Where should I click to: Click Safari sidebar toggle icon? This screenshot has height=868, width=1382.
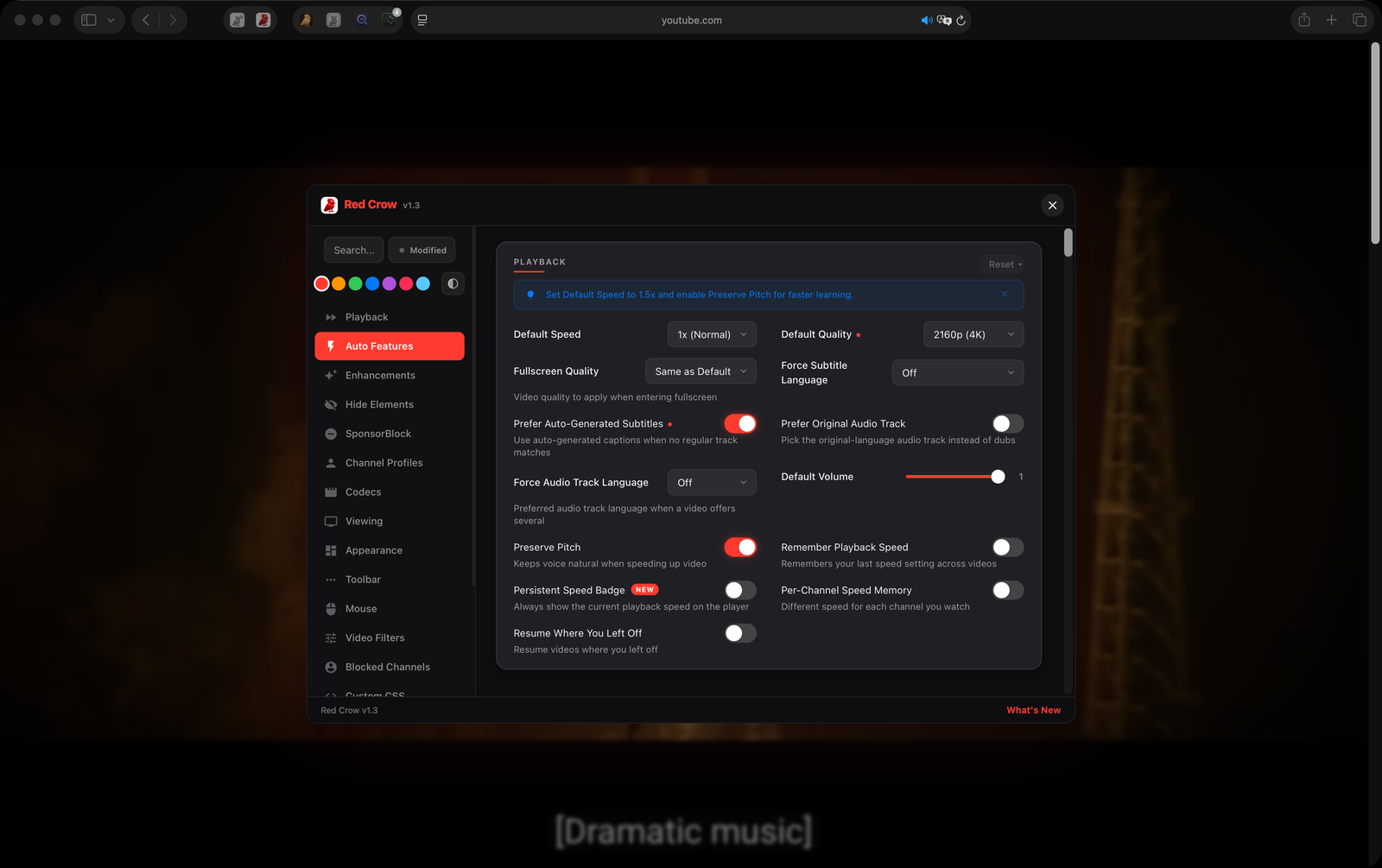pos(89,20)
